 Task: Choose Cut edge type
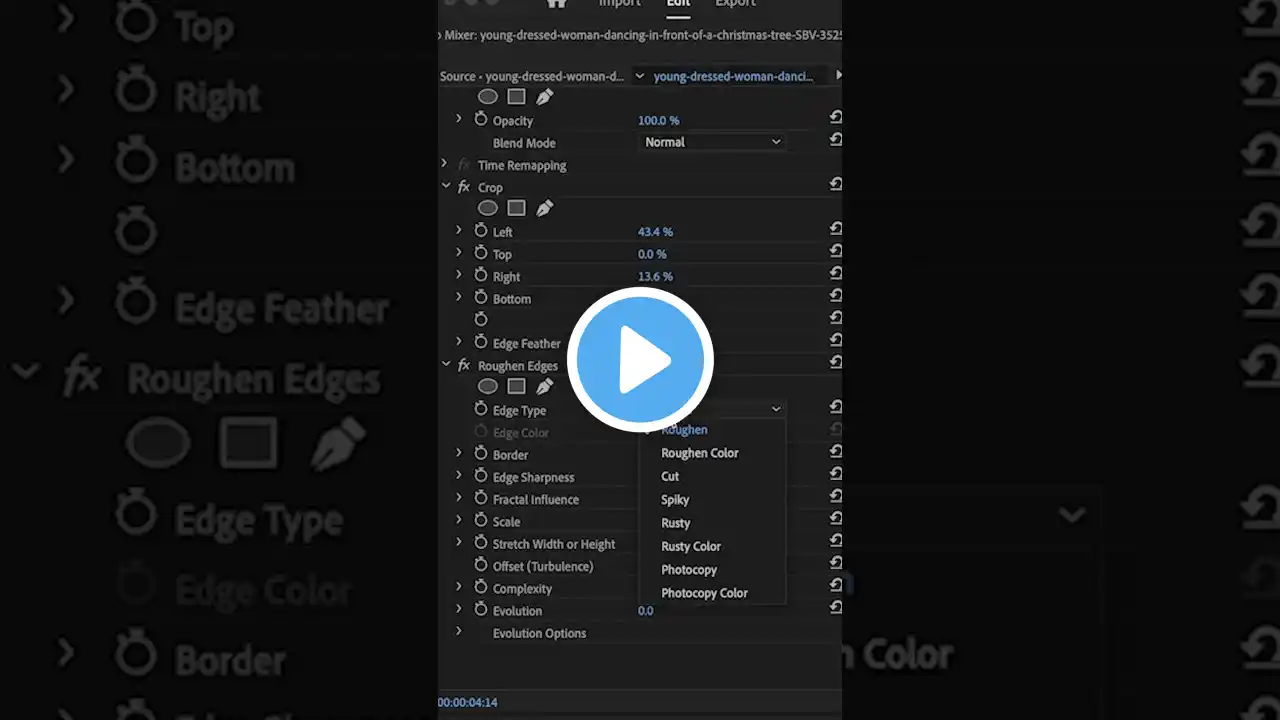[x=670, y=476]
